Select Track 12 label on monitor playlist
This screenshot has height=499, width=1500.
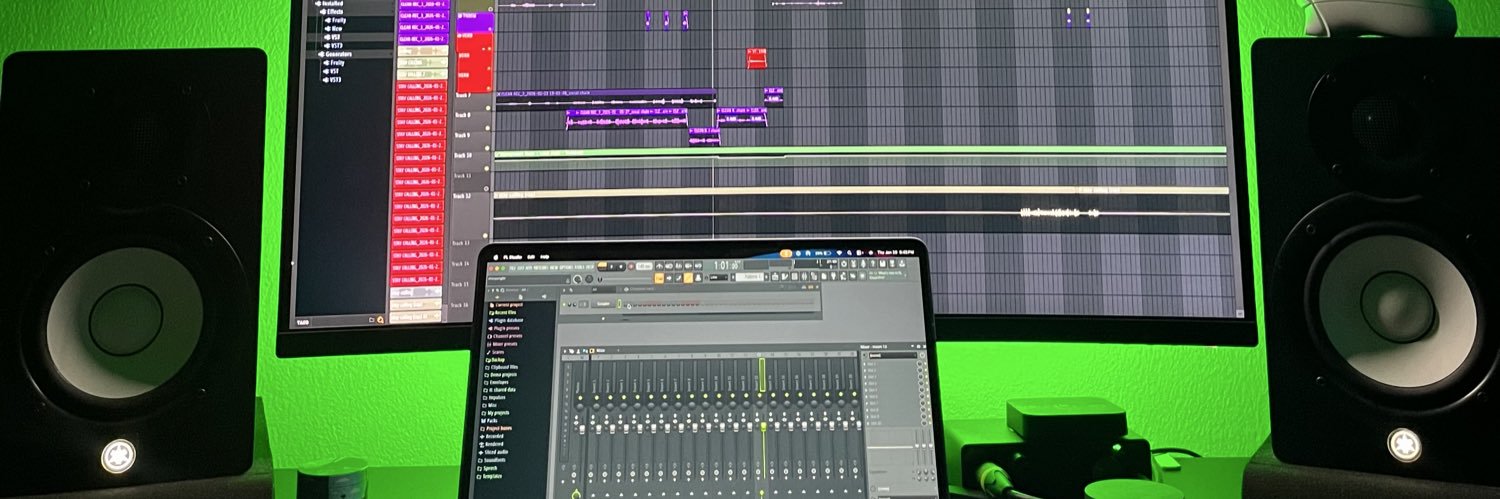click(462, 196)
